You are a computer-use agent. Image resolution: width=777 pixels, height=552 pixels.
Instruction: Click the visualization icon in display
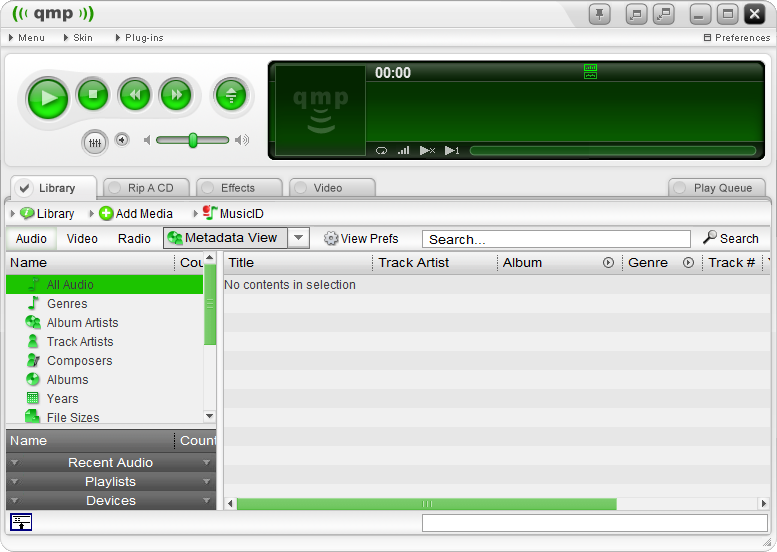coord(590,71)
